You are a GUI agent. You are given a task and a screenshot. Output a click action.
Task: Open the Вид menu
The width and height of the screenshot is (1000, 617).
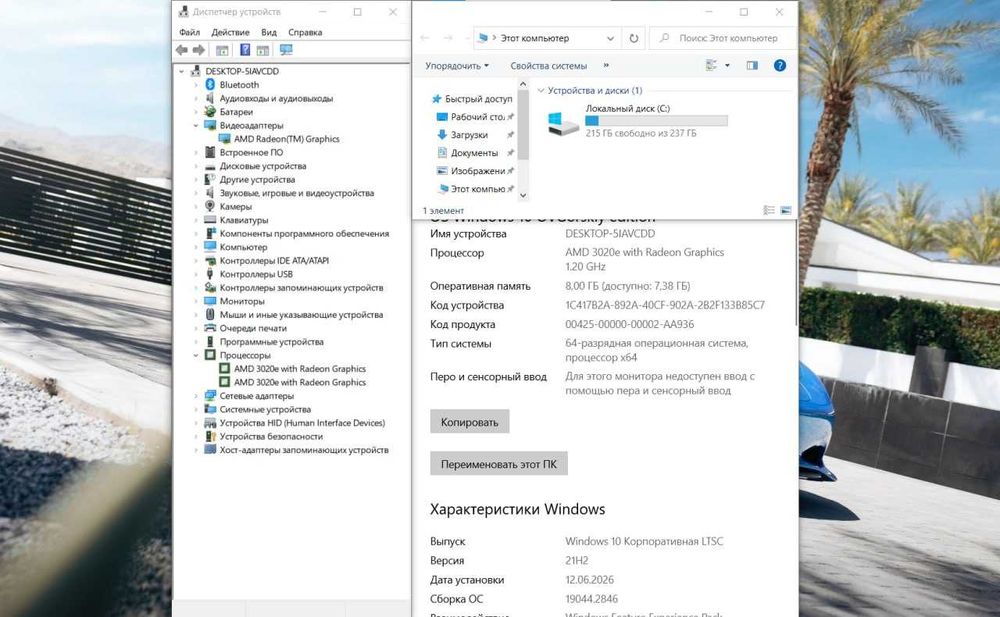point(268,32)
